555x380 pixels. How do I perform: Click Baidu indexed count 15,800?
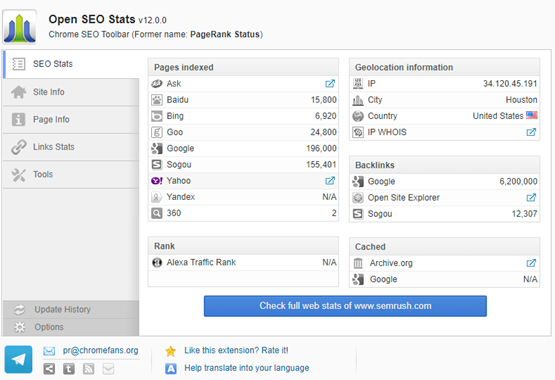tap(324, 100)
